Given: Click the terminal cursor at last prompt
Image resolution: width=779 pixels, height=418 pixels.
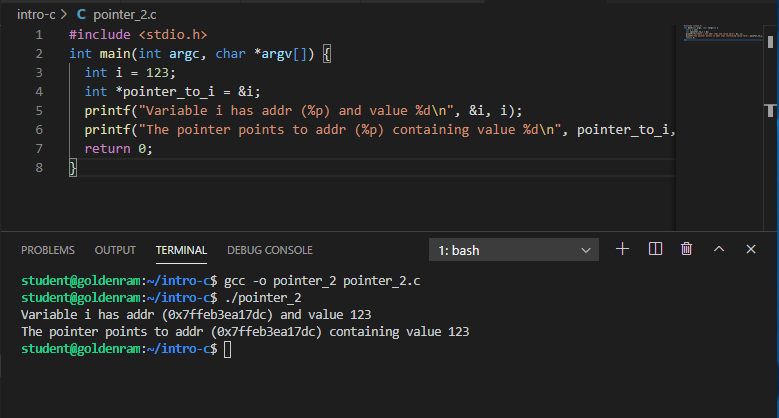Looking at the screenshot, I should click(x=228, y=349).
